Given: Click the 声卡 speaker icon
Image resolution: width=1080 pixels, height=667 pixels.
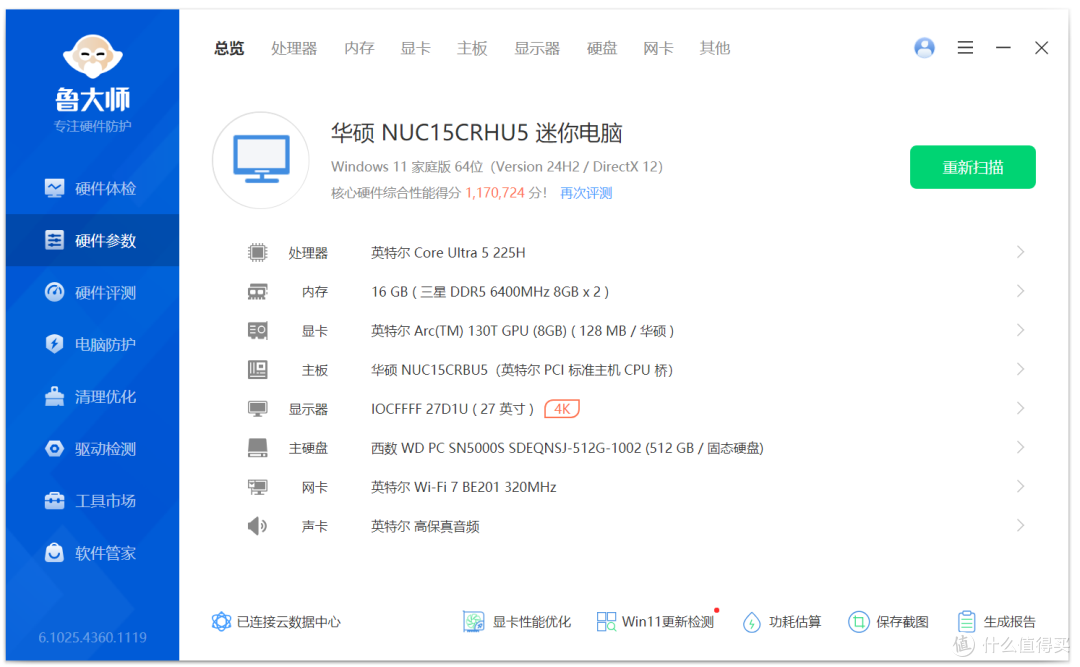Looking at the screenshot, I should point(257,526).
